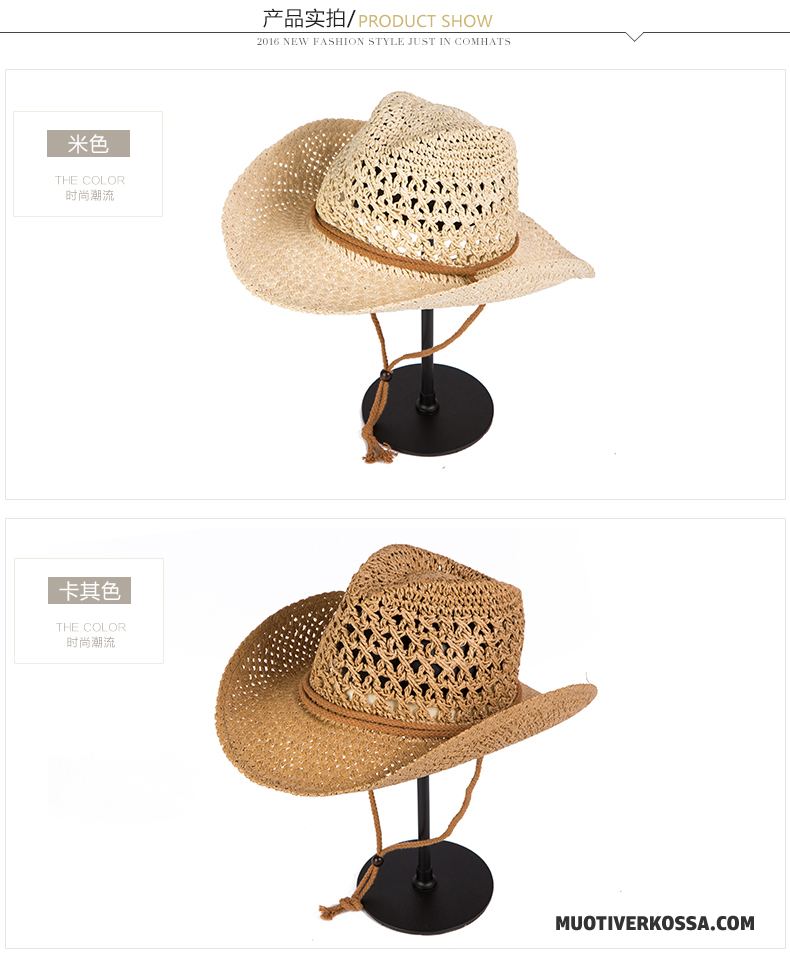Screen dimensions: 790x958
Task: Click the 产品实拍 header title
Action: [x=304, y=19]
